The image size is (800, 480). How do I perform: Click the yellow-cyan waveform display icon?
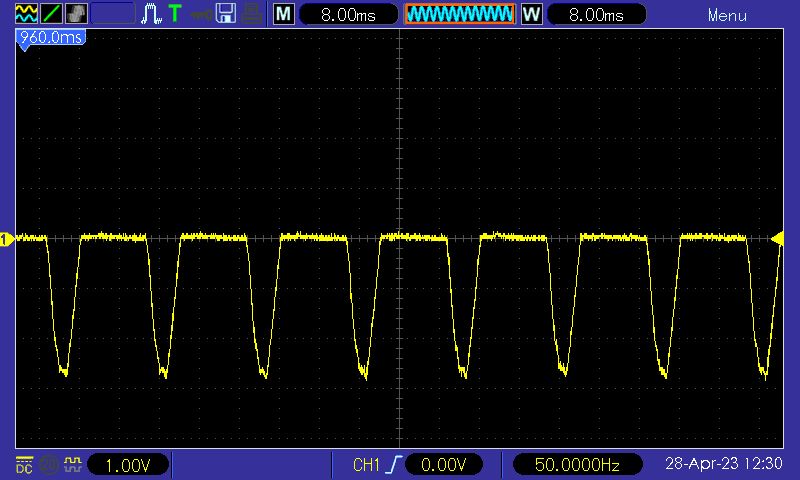pos(25,14)
